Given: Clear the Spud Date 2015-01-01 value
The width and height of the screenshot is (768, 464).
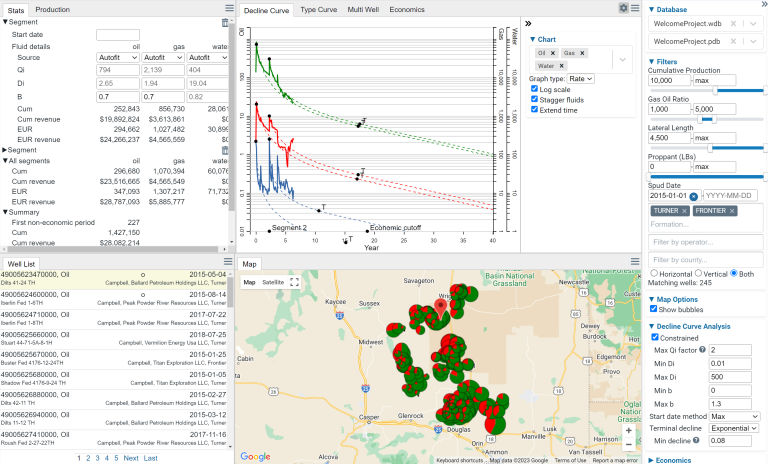Looking at the screenshot, I should coord(694,196).
